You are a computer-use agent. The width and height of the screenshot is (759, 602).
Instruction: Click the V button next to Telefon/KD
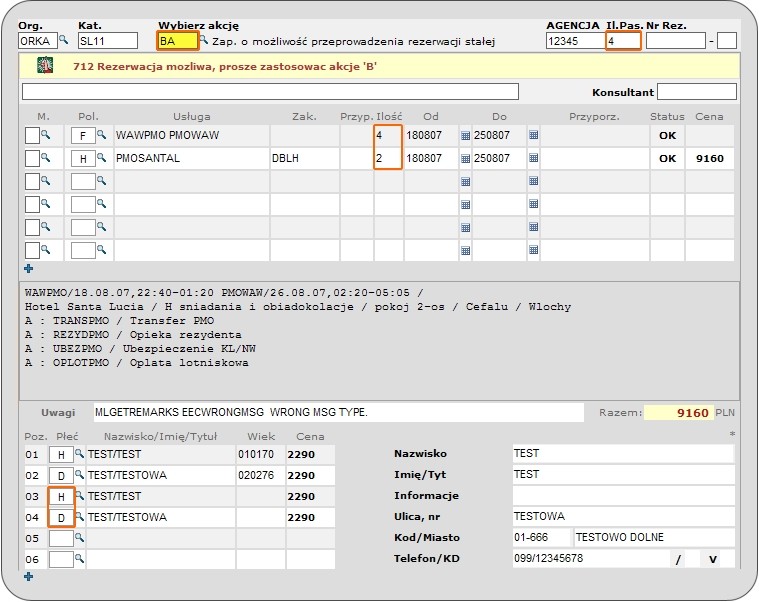tap(713, 559)
